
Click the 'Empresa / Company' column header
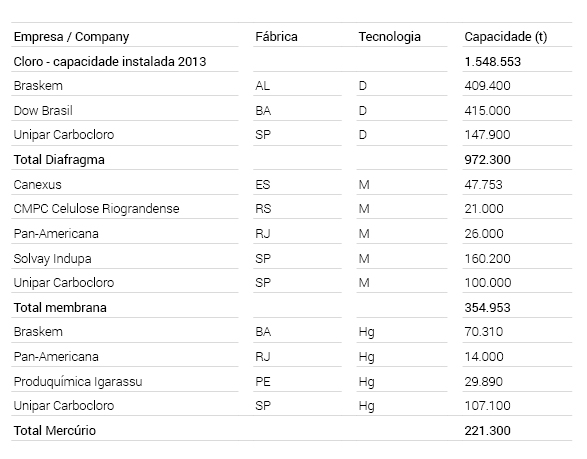click(x=72, y=37)
